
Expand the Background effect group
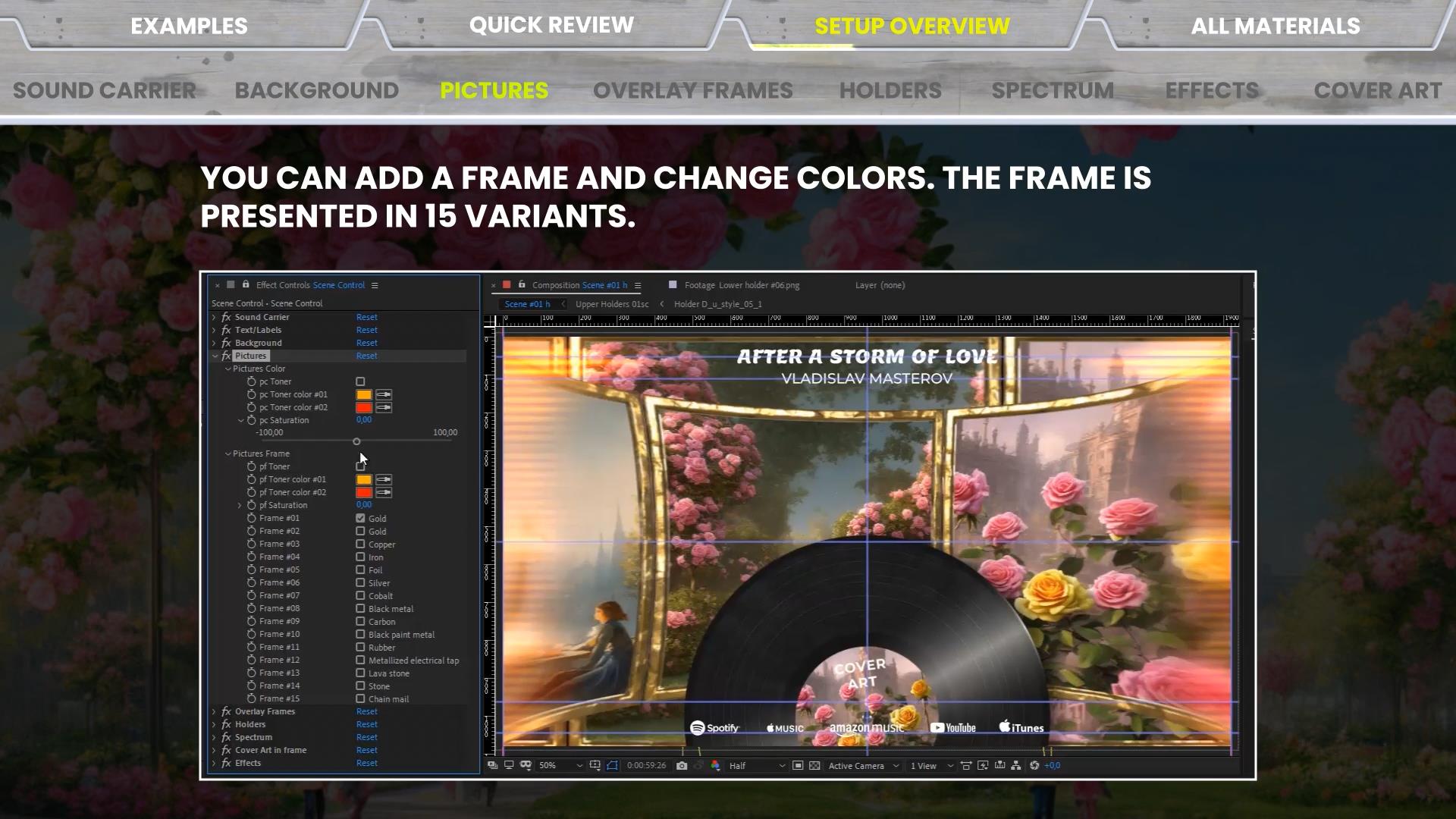215,343
